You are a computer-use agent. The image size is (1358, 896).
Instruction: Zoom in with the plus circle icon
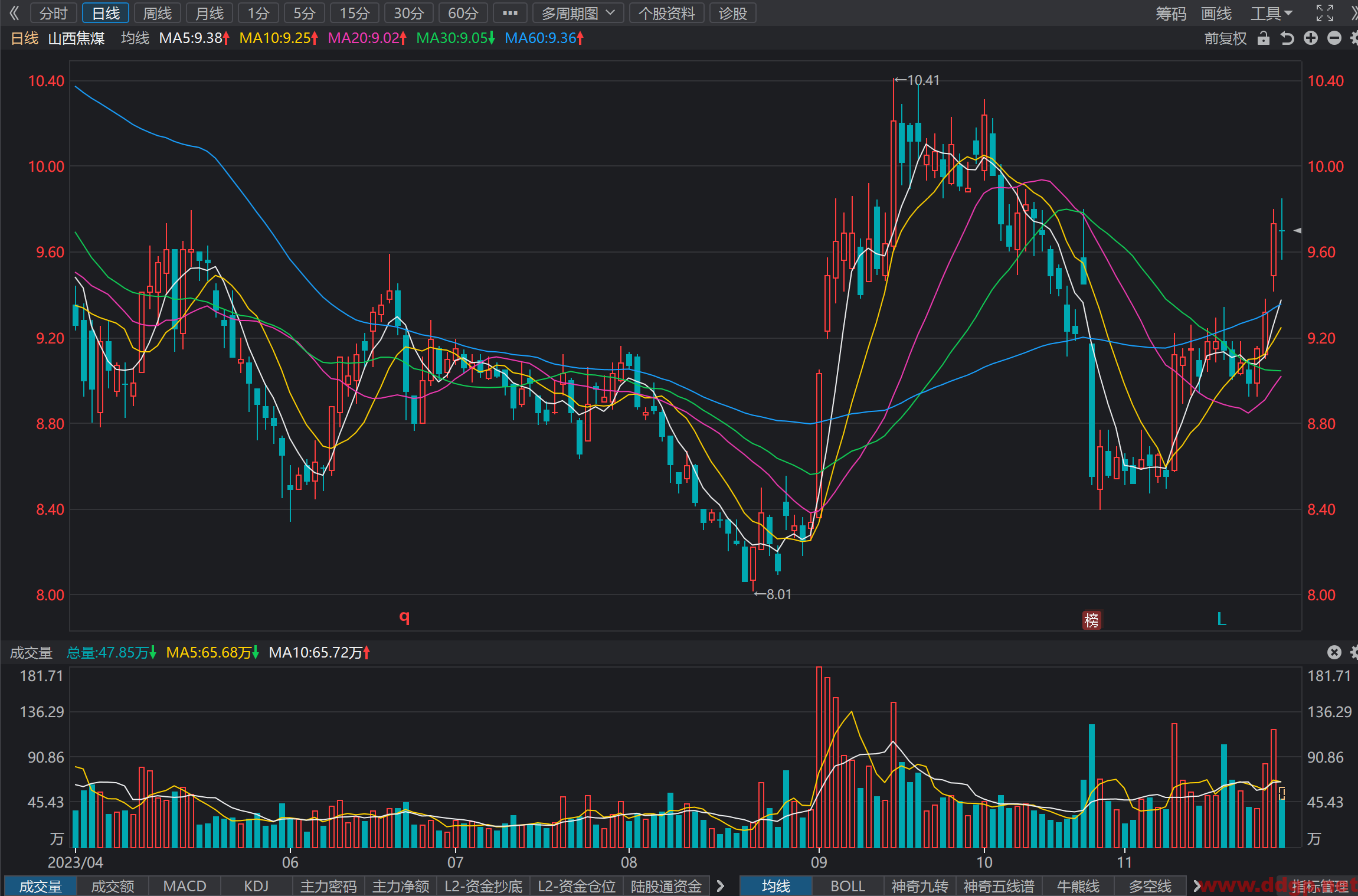click(1311, 38)
